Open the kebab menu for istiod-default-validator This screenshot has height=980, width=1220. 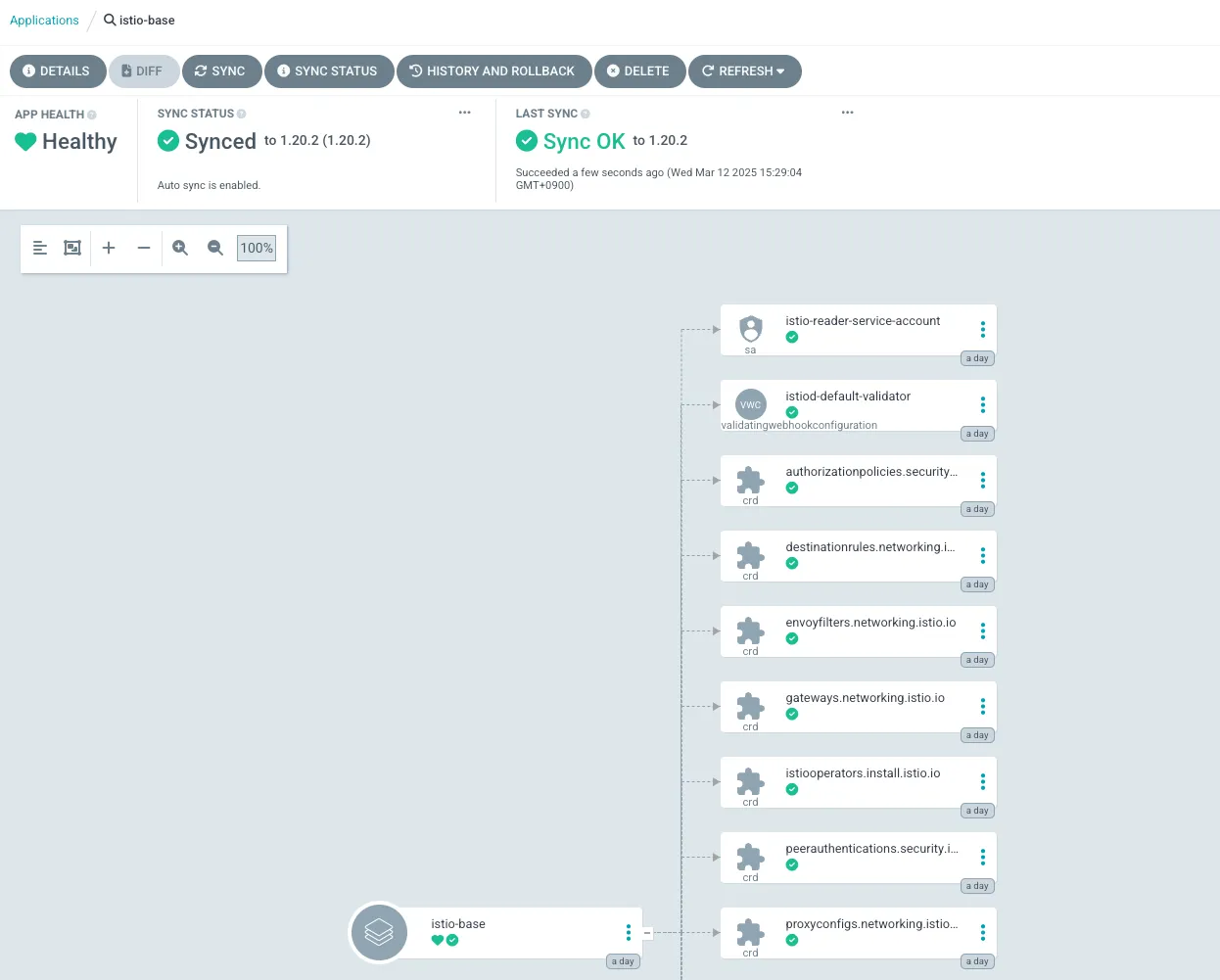(983, 405)
